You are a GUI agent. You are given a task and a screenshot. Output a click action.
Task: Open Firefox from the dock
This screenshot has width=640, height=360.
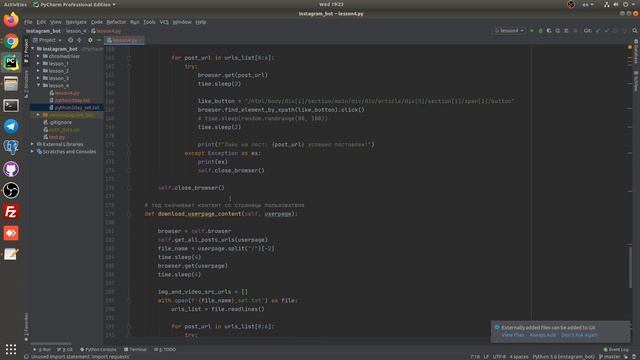click(11, 20)
